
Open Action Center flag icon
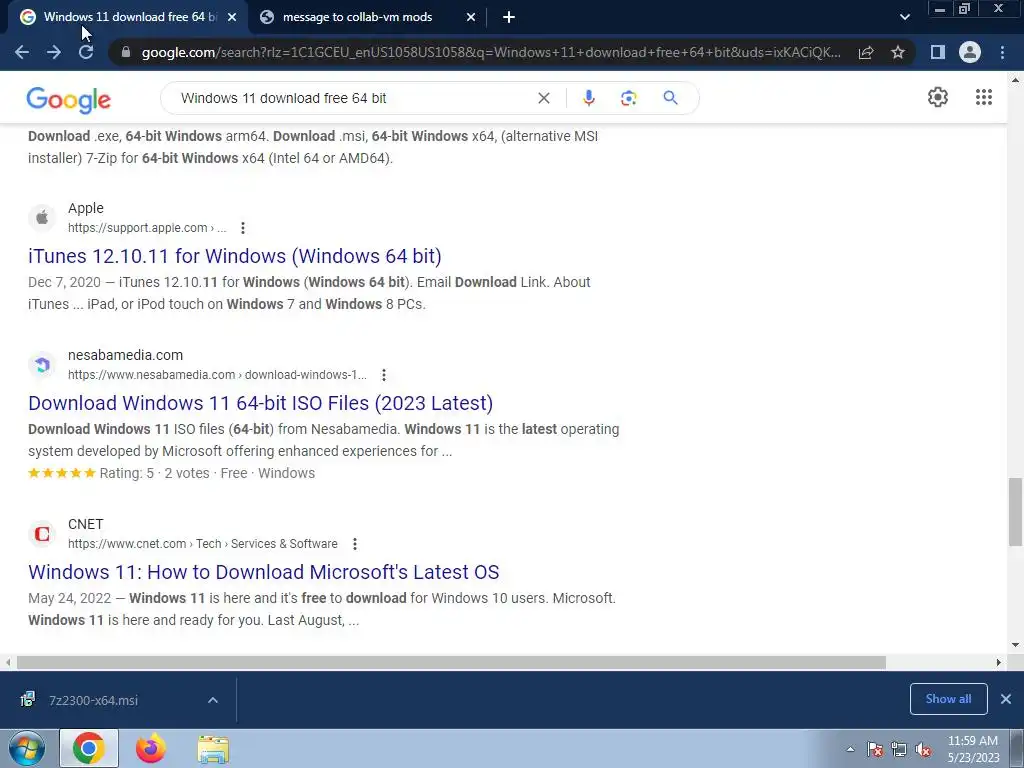(x=874, y=750)
